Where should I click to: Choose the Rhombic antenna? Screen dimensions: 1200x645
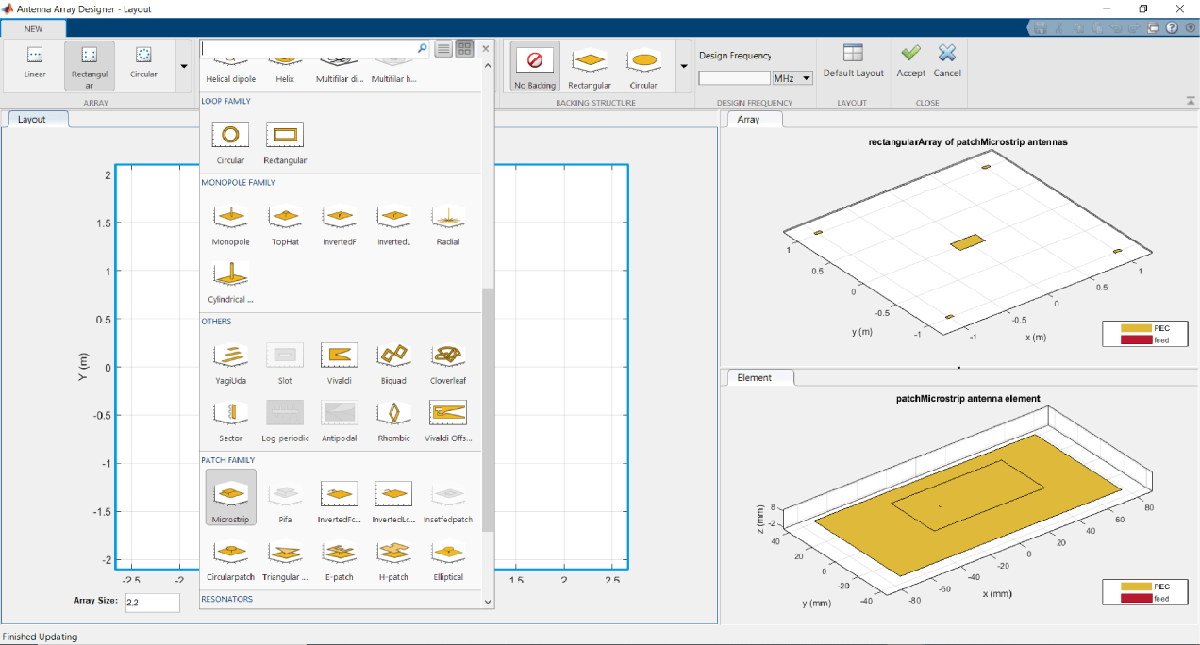click(393, 419)
